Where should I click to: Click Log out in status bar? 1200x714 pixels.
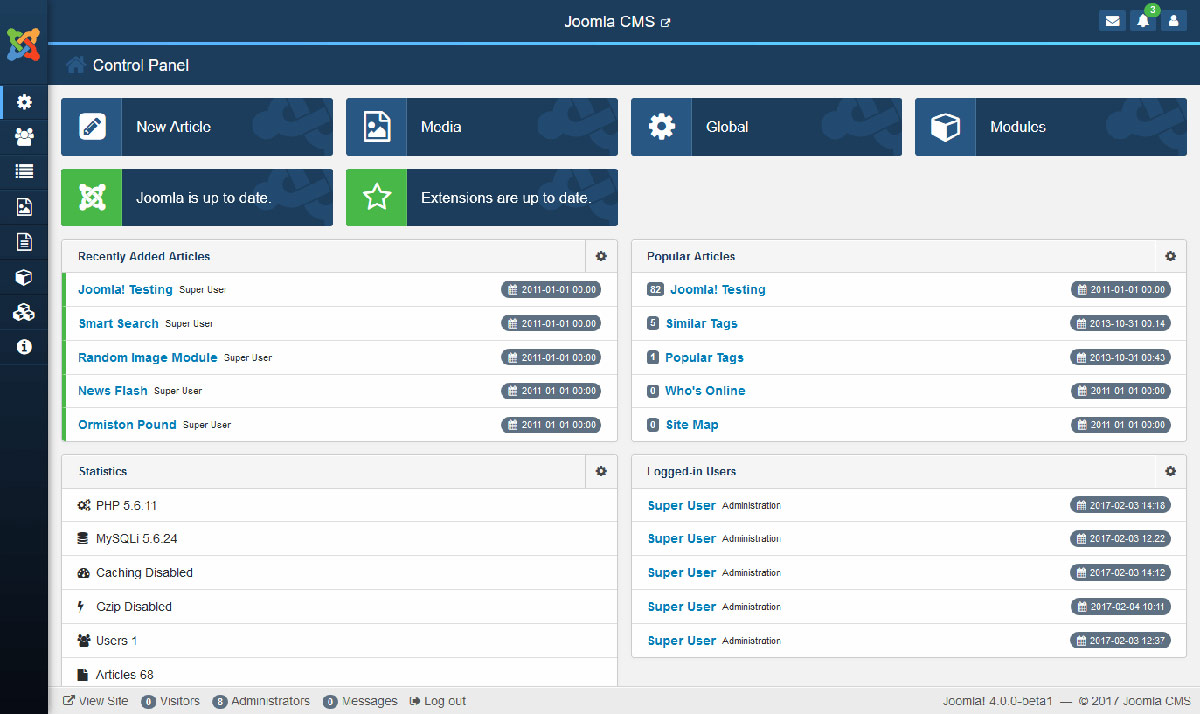(x=438, y=701)
